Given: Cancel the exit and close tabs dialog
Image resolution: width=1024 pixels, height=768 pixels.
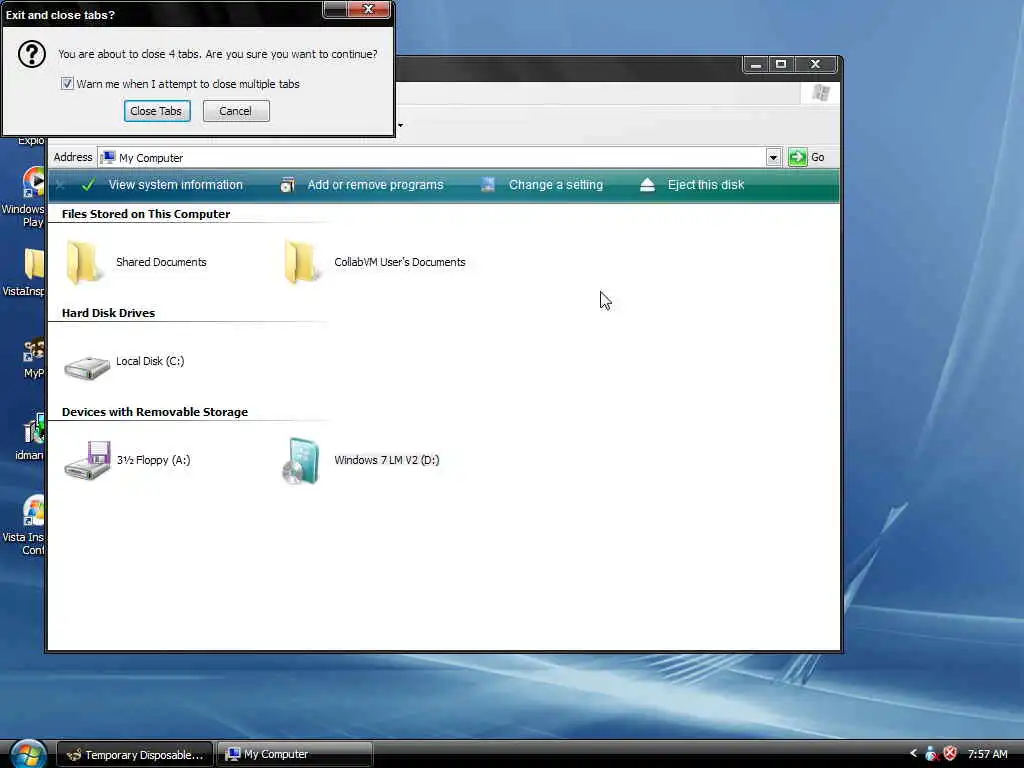Looking at the screenshot, I should tap(236, 111).
